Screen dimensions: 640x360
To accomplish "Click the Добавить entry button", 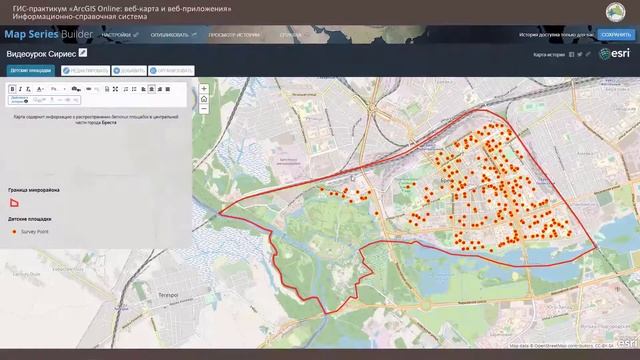I will (x=129, y=71).
